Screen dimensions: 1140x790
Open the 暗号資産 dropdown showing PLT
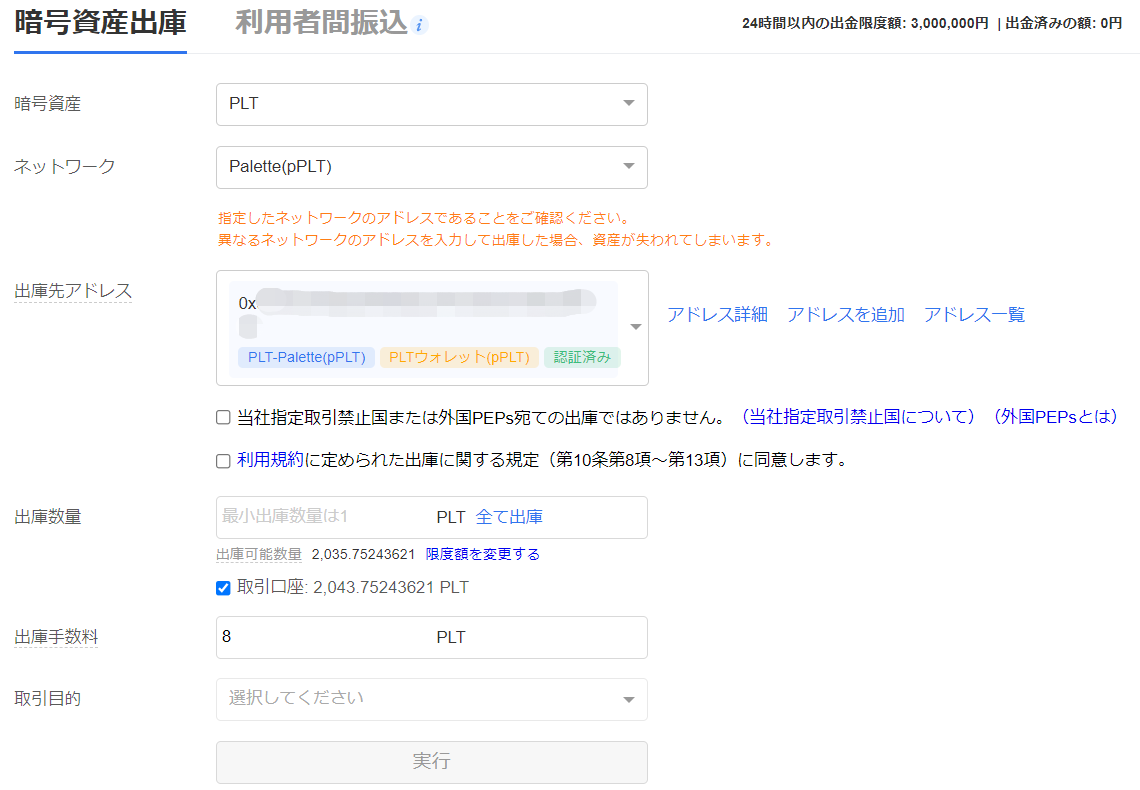tap(432, 104)
